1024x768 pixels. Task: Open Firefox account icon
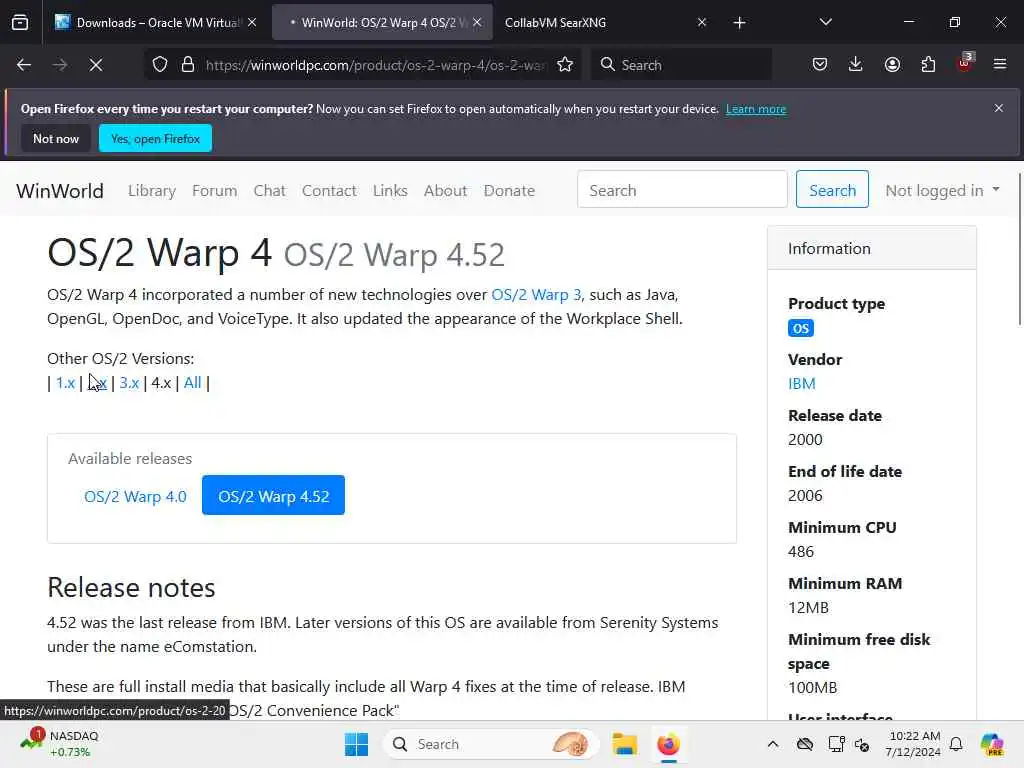pyautogui.click(x=892, y=65)
